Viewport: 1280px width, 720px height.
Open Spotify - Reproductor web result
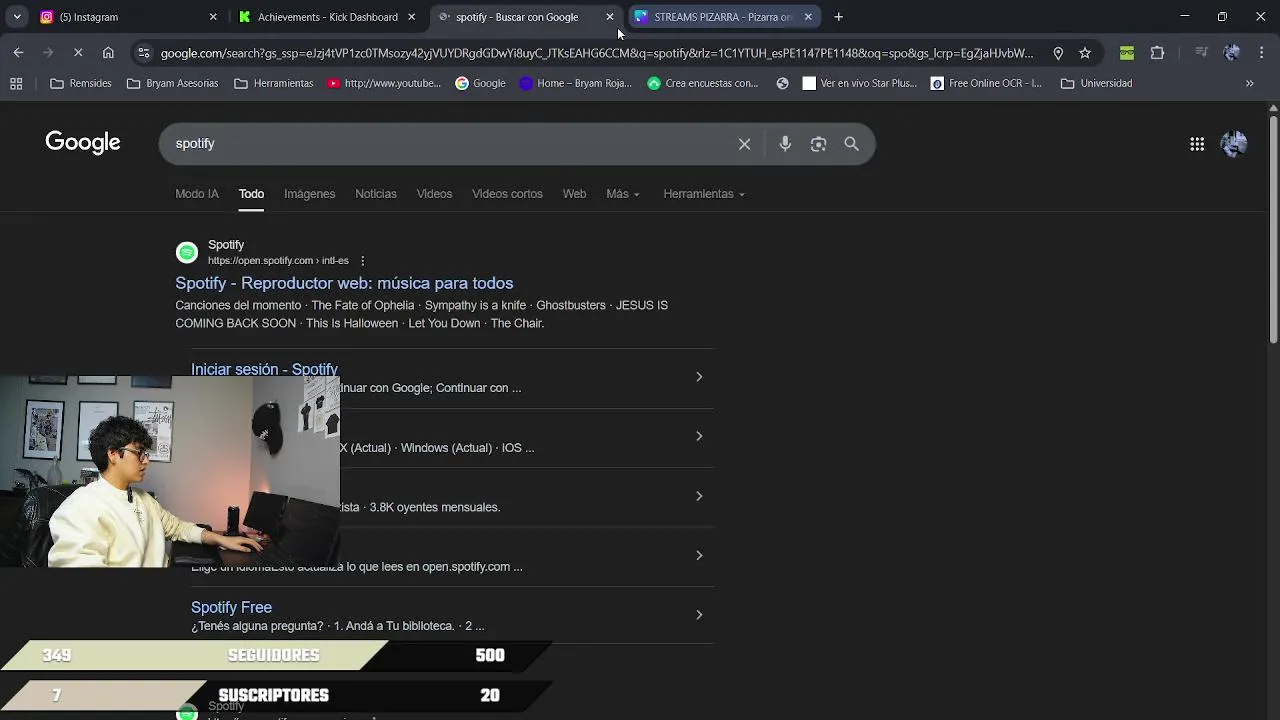click(344, 283)
